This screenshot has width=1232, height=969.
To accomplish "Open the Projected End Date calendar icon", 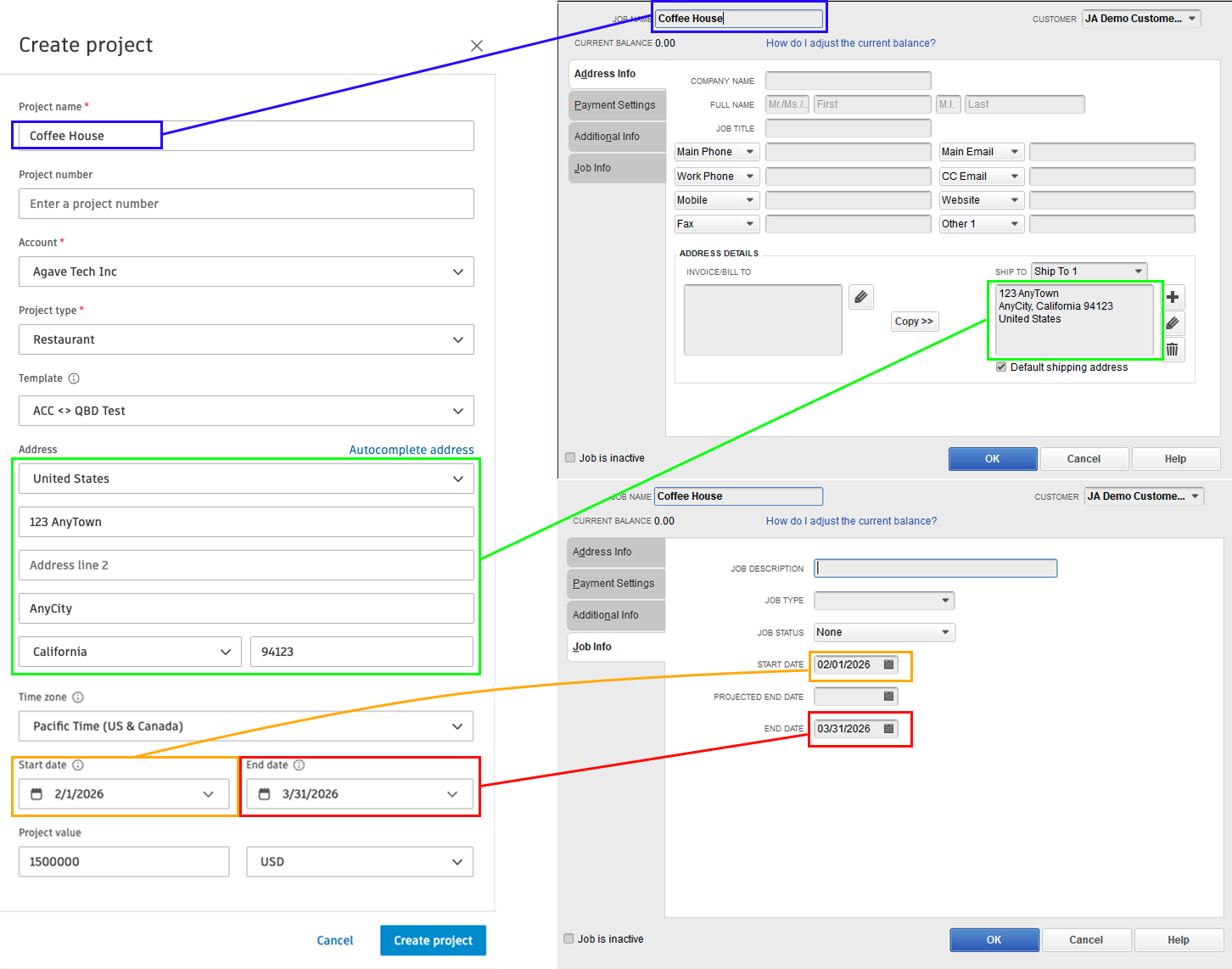I will (x=888, y=696).
